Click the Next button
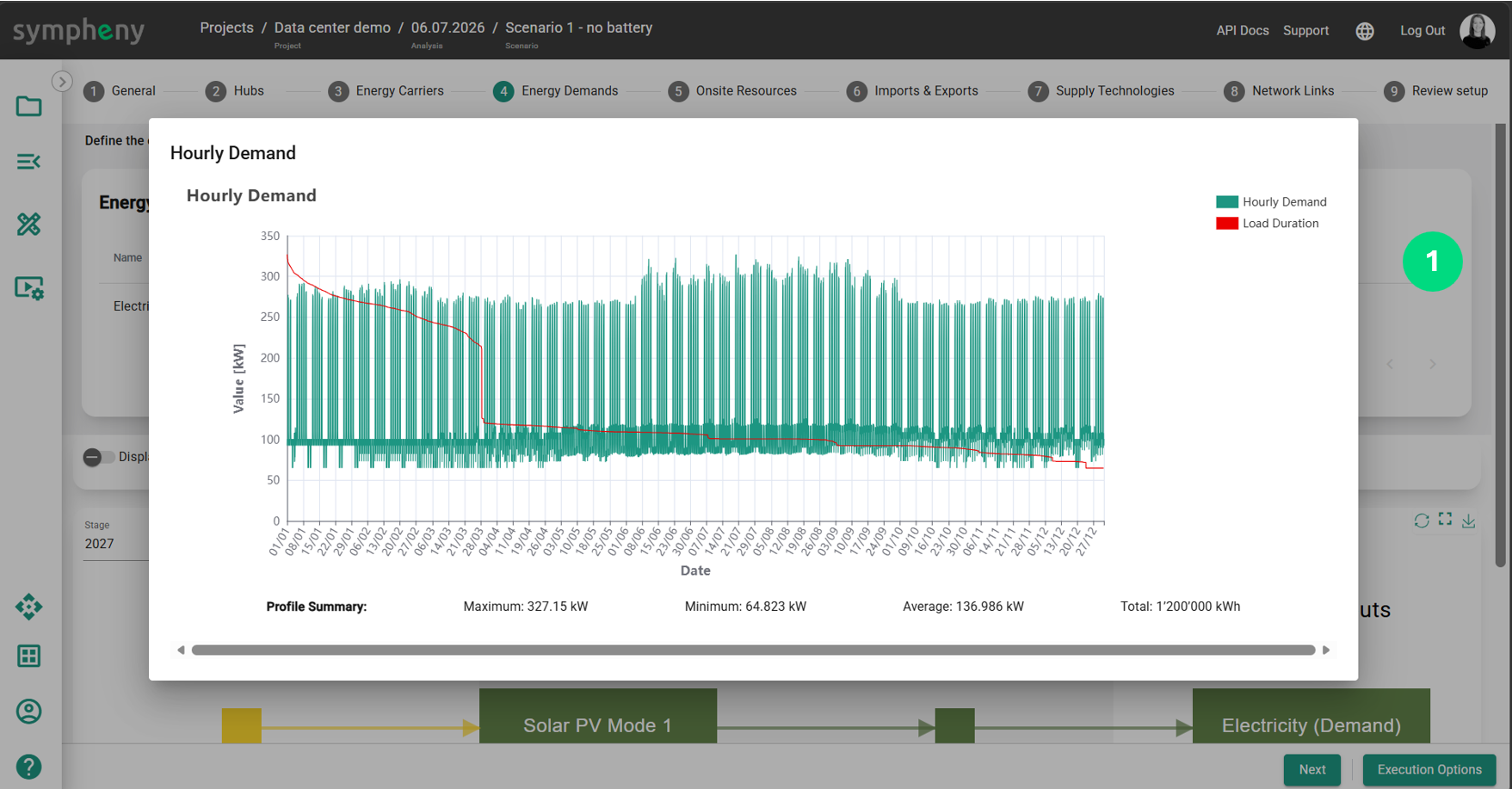 point(1311,770)
